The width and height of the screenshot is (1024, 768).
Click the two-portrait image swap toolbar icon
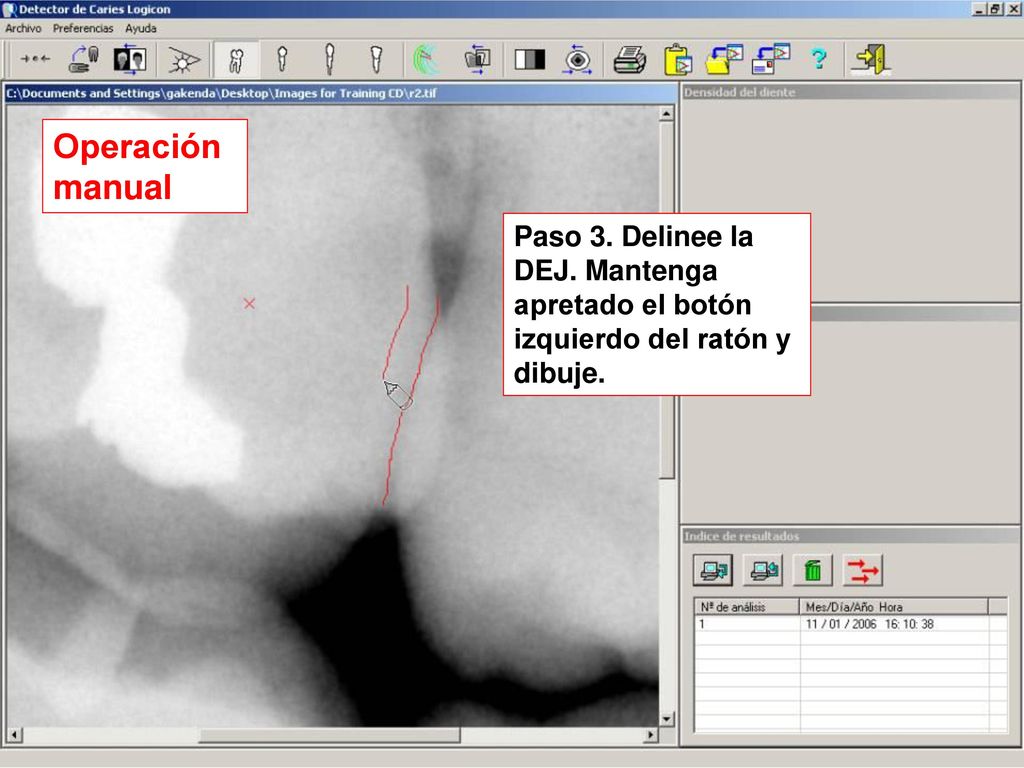[129, 59]
